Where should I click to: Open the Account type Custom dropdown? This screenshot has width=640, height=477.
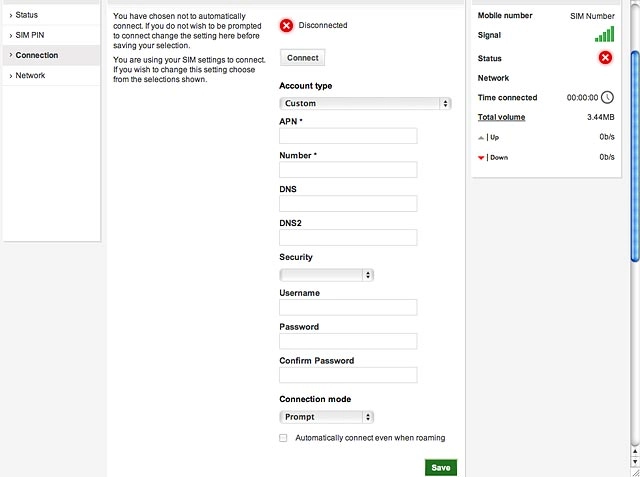[365, 104]
